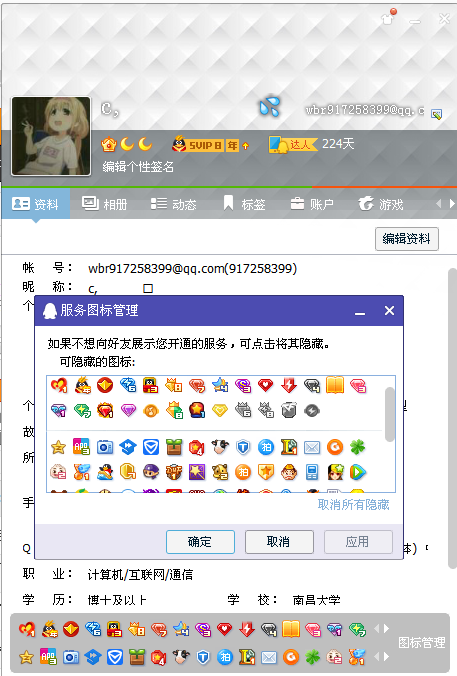Click the 取消所有隐藏 link
Viewport: 457px width, 676px height.
(x=354, y=504)
